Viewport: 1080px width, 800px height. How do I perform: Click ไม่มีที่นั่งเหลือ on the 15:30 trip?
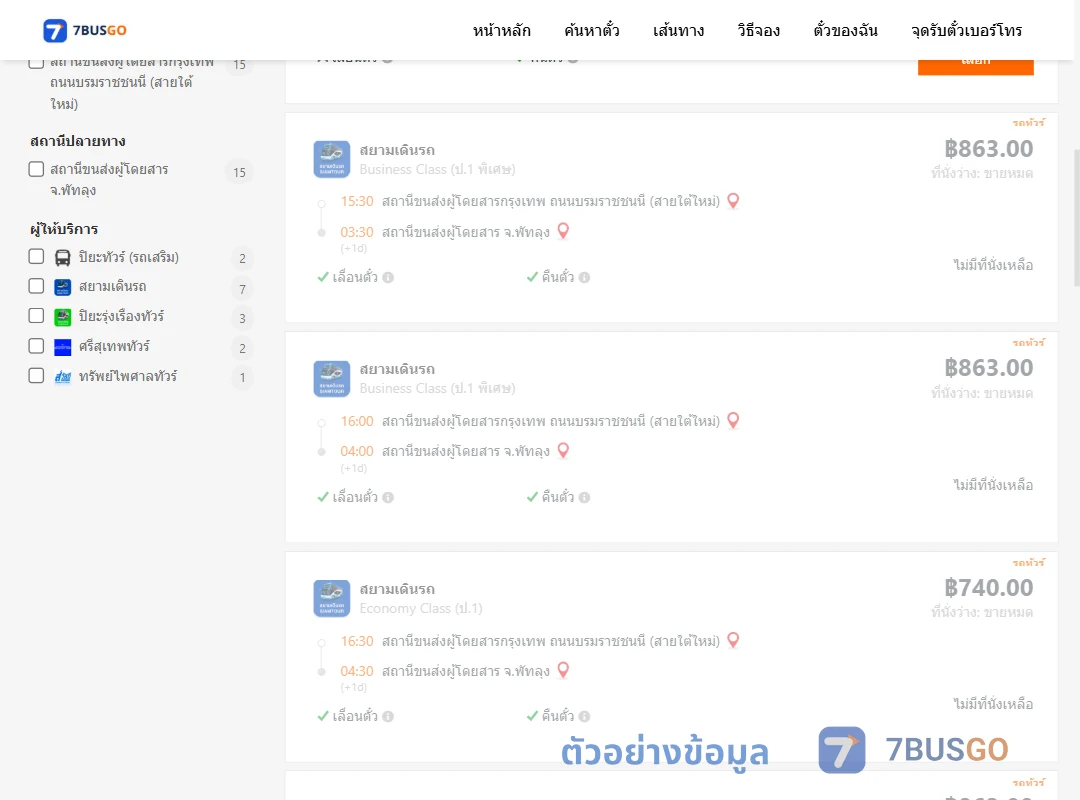coord(993,265)
